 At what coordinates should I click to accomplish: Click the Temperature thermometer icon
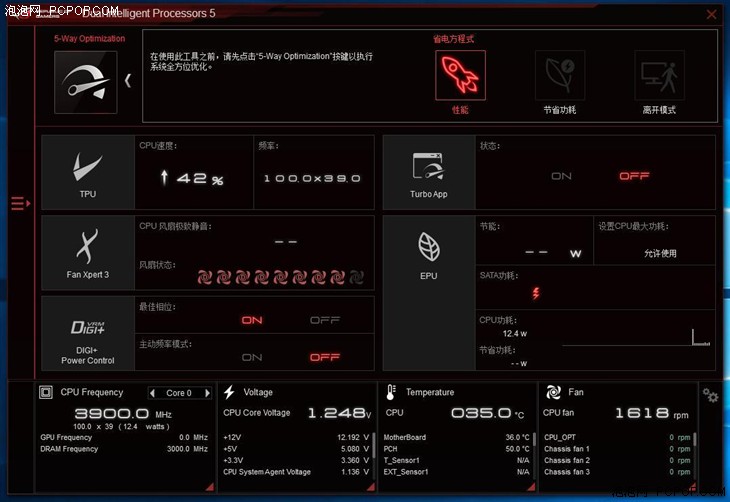tap(391, 393)
